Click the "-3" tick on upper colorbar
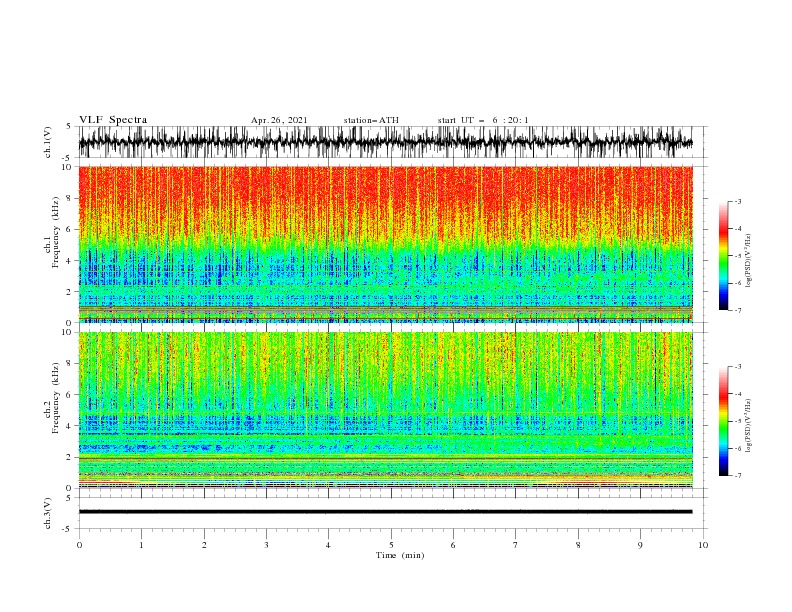The image size is (792, 612). pyautogui.click(x=738, y=201)
